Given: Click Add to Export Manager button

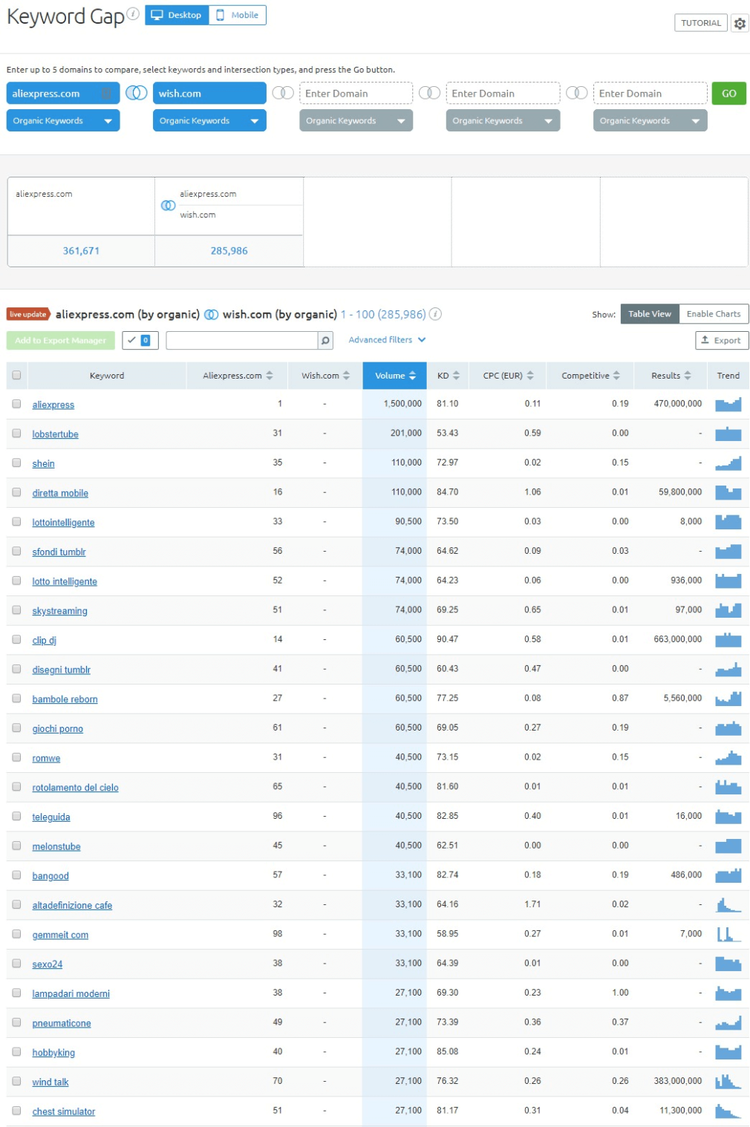Looking at the screenshot, I should tap(60, 341).
